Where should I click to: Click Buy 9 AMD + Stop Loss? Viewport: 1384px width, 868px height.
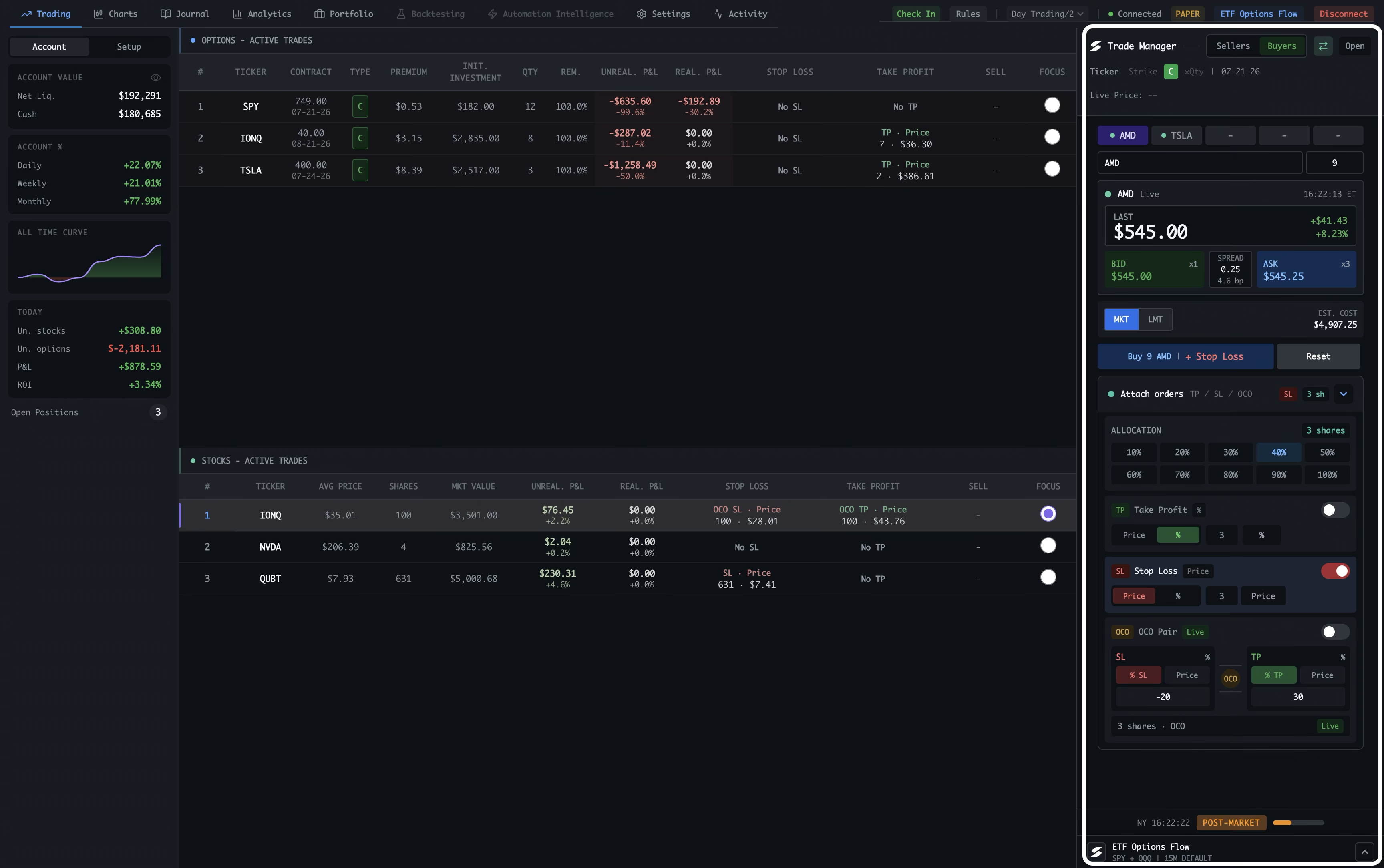pos(1185,356)
